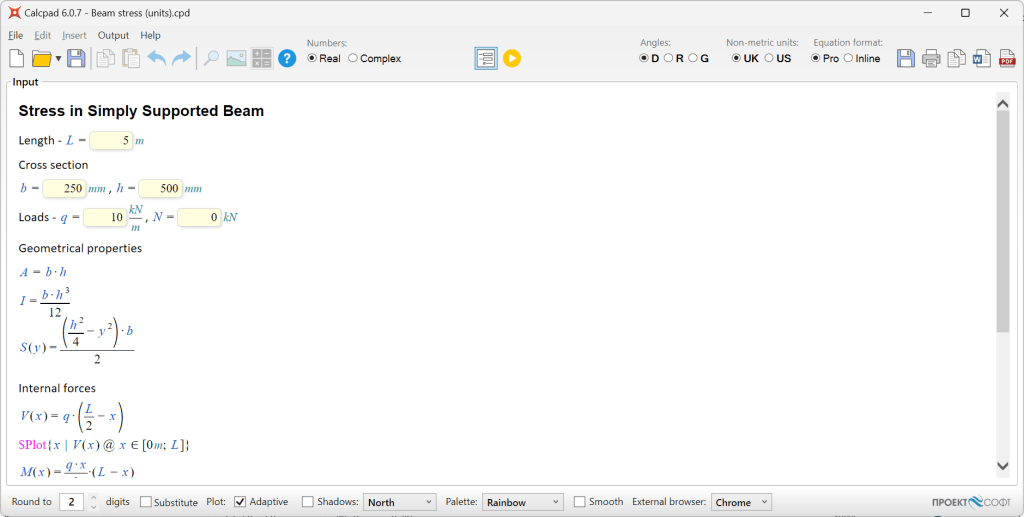Image resolution: width=1024 pixels, height=517 pixels.
Task: Insert an image using the picture icon
Action: [x=236, y=59]
